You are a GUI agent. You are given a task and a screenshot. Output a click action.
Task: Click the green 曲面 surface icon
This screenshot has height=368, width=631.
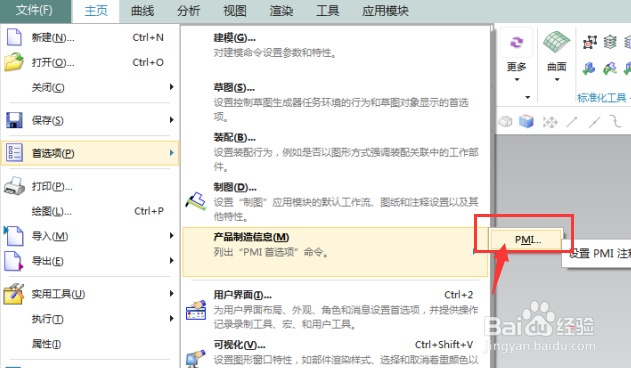[x=557, y=42]
